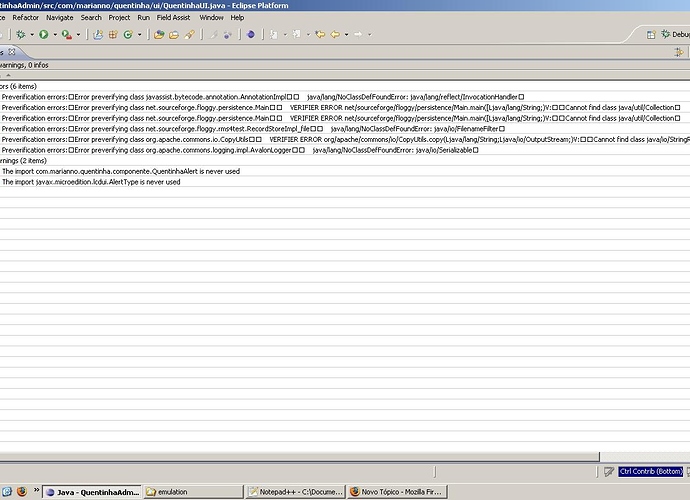Switch to Java - QuentinhaAdm taskbar button

coord(92,492)
